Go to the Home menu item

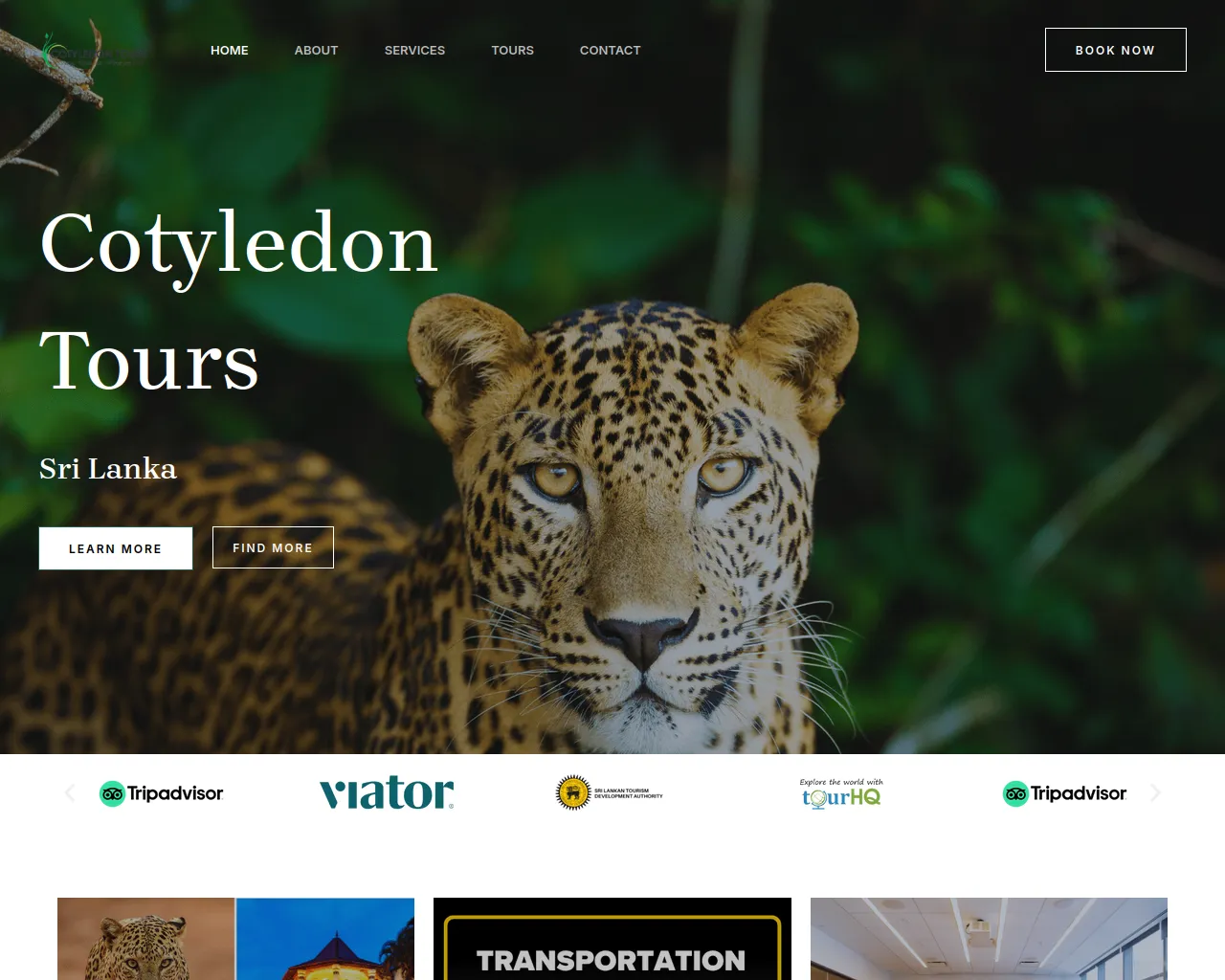tap(230, 50)
